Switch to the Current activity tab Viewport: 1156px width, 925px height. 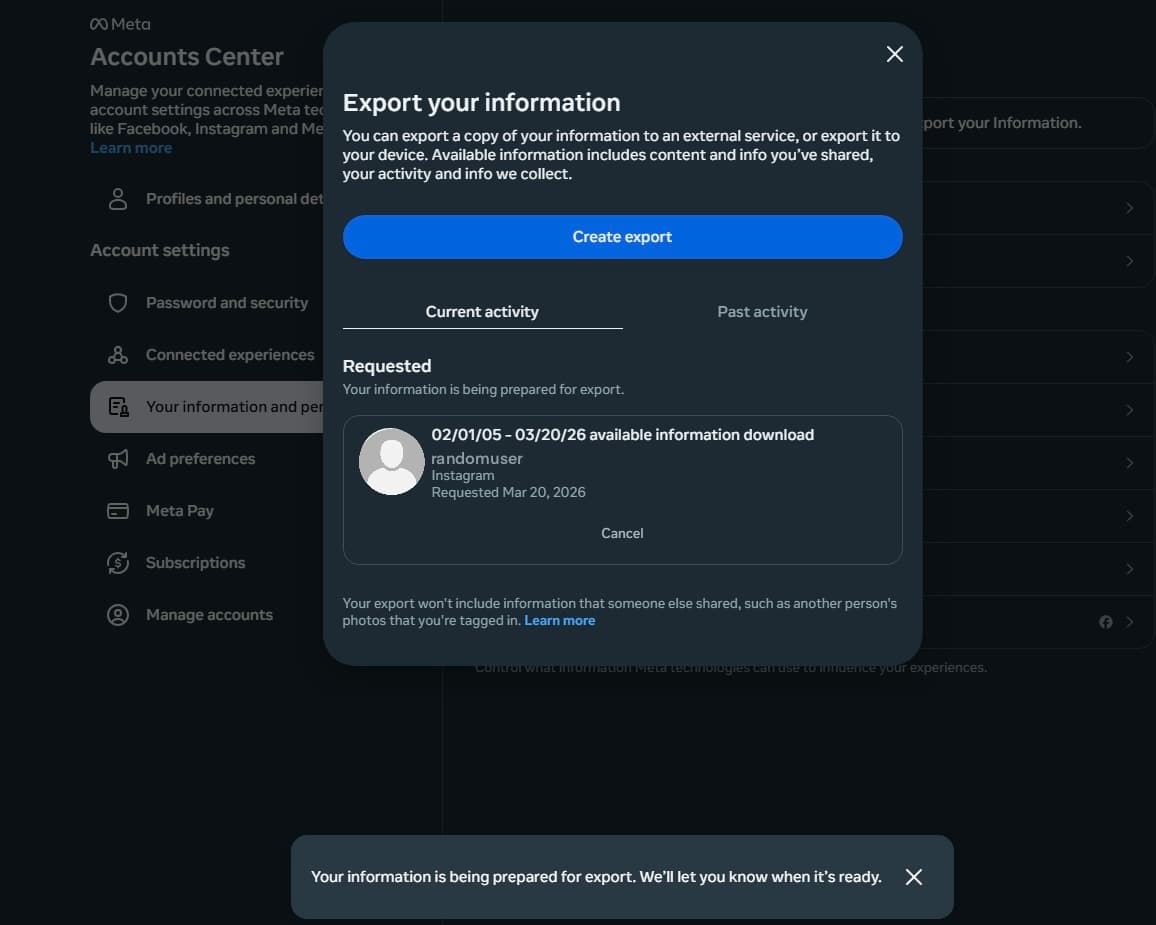point(482,312)
